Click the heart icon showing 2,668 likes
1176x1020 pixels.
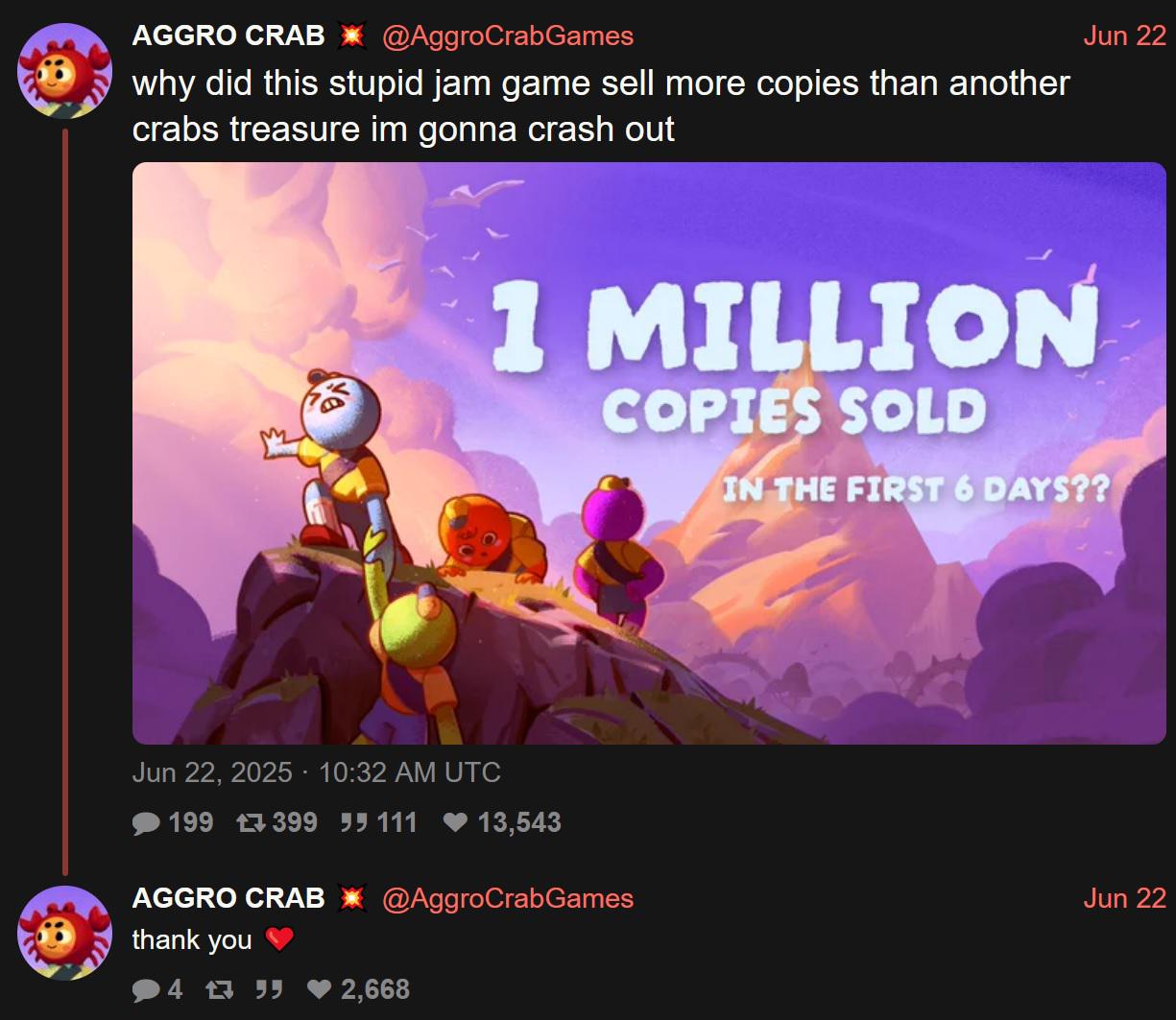coord(319,989)
